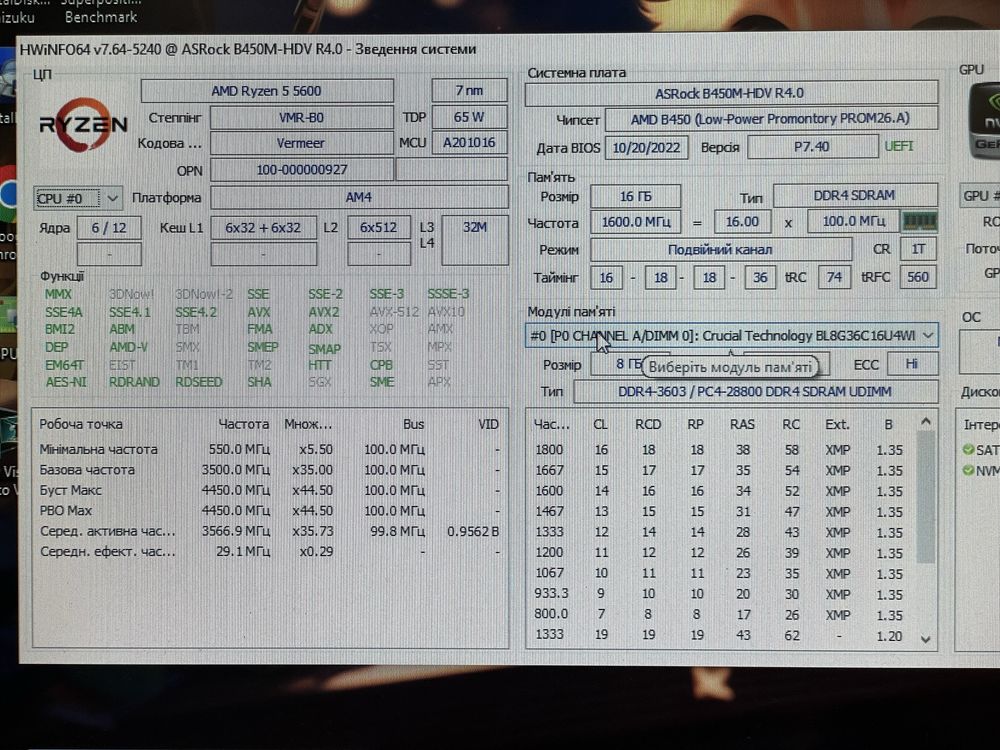Click the VID column header
1000x750 pixels.
[x=489, y=425]
